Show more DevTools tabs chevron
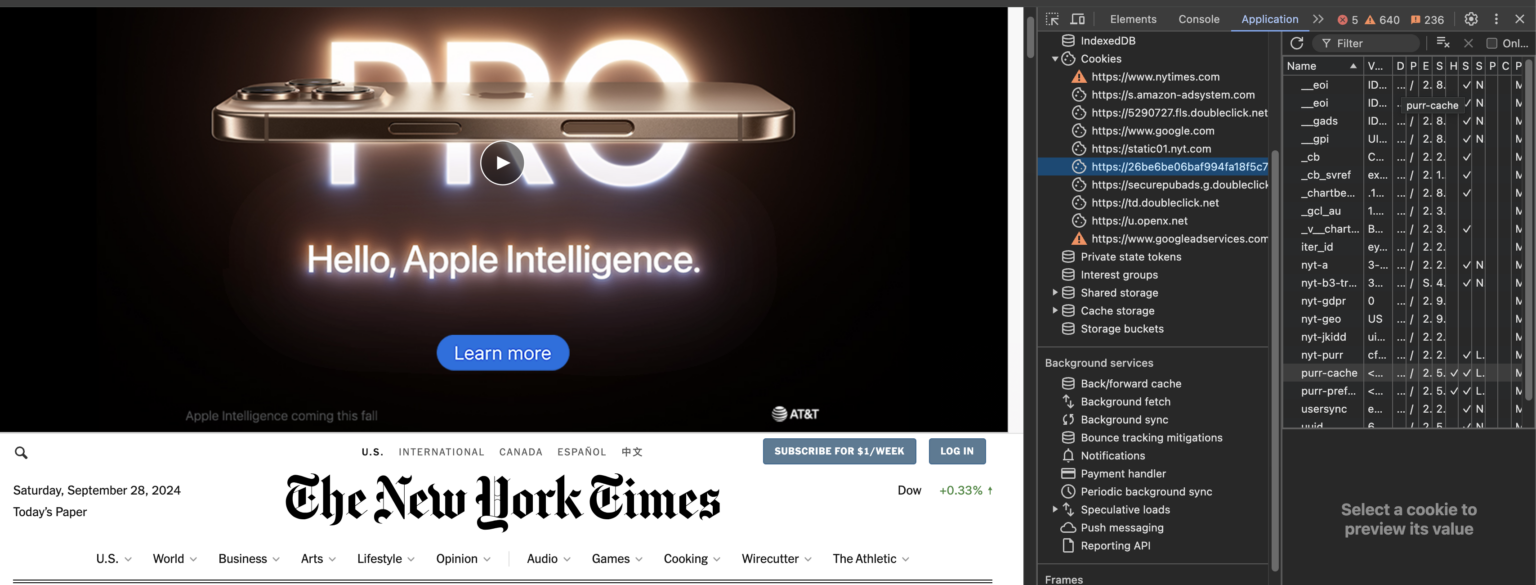Viewport: 1536px width, 585px height. coord(1318,19)
